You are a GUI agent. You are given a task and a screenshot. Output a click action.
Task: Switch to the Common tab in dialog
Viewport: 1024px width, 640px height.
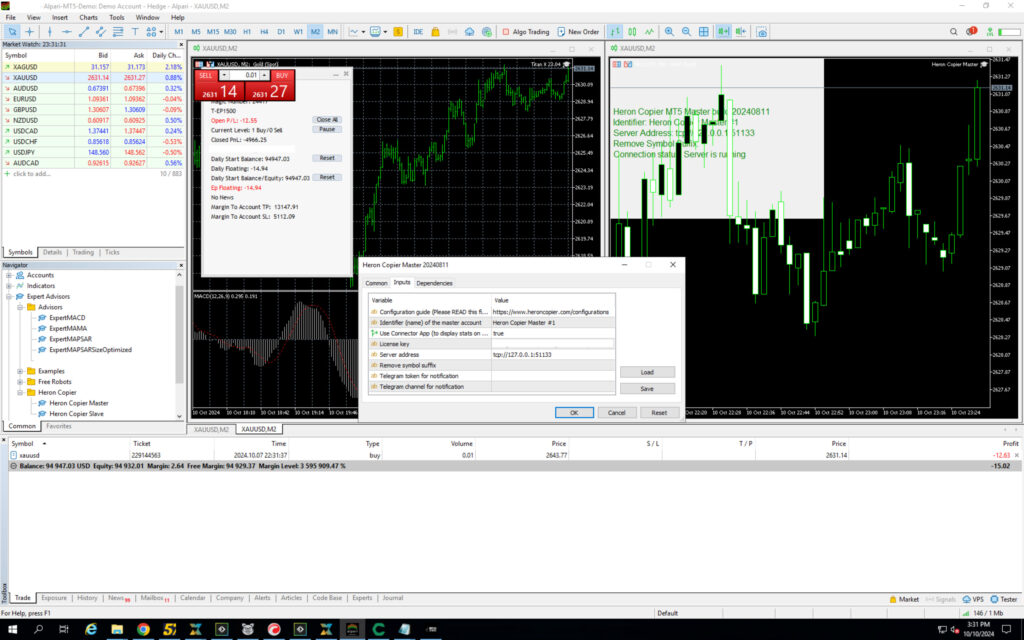pos(376,283)
